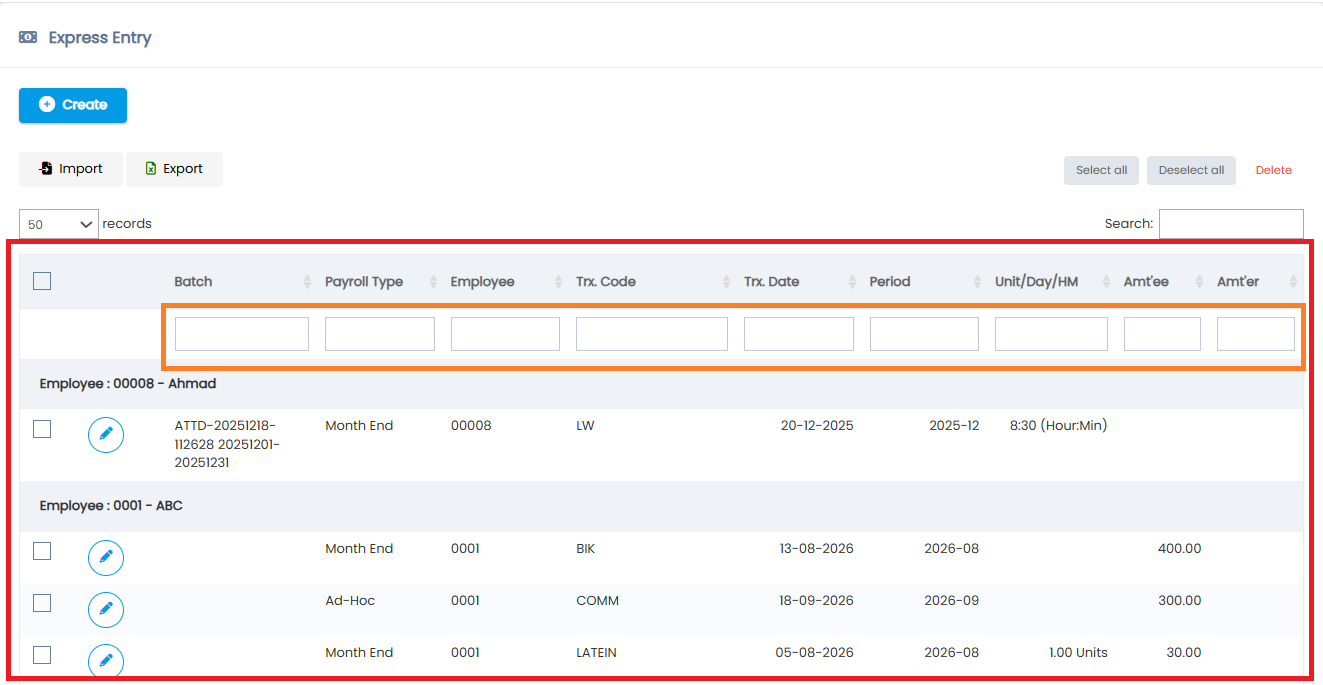Viewport: 1323px width, 685px height.
Task: Sort by Batch column header
Action: point(242,282)
